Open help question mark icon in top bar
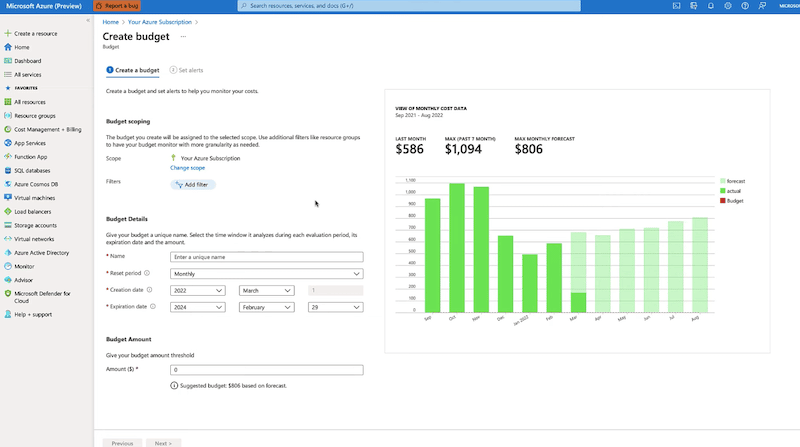This screenshot has width=800, height=447. tap(745, 6)
